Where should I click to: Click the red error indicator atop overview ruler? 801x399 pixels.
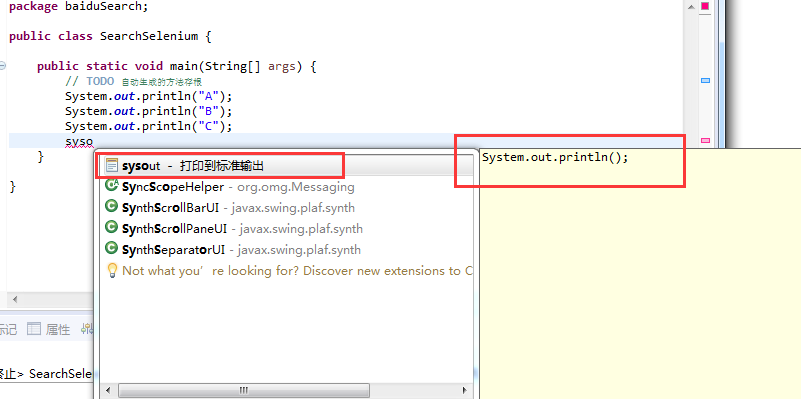(705, 6)
